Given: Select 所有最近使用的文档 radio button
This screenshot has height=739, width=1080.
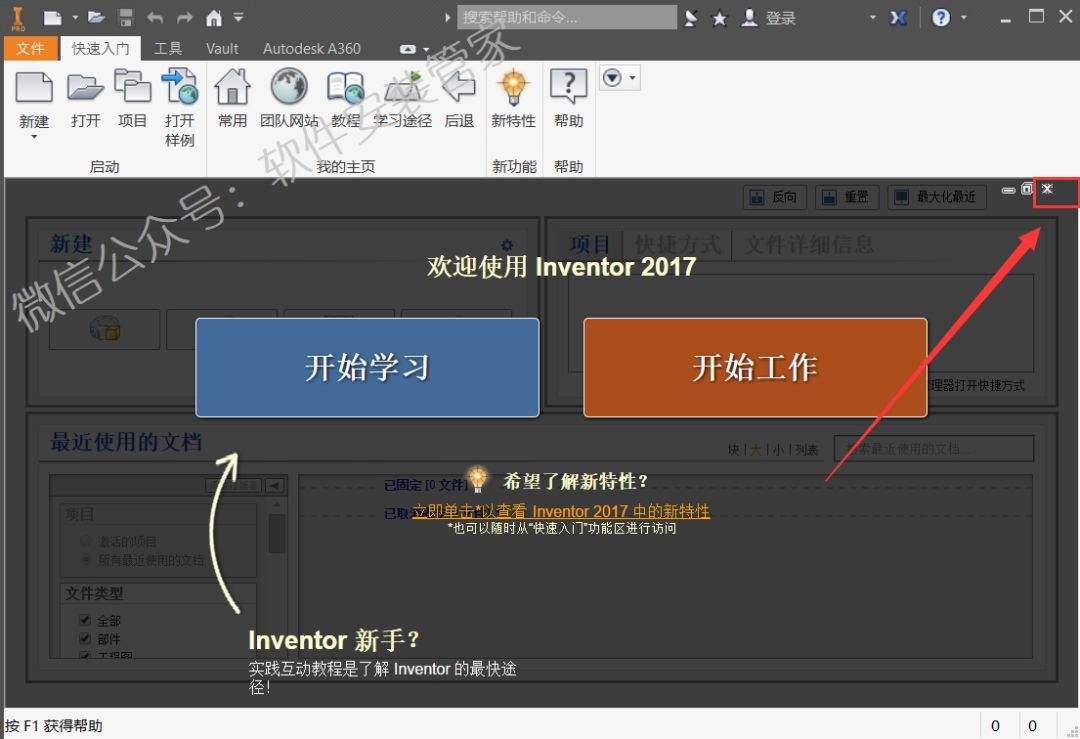Looking at the screenshot, I should 86,560.
